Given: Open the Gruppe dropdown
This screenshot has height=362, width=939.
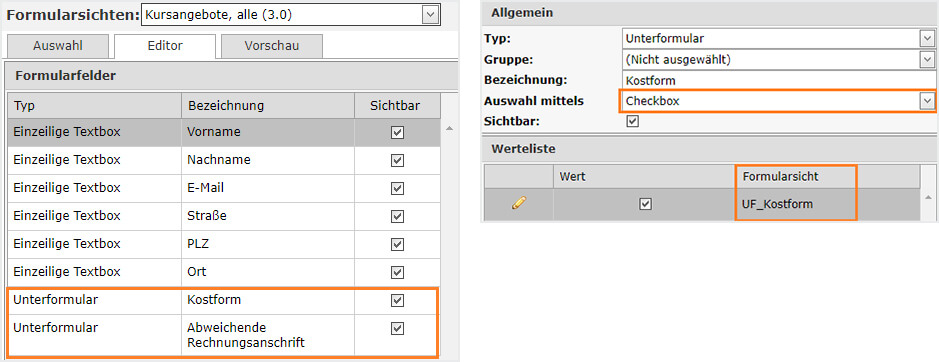Looking at the screenshot, I should tap(927, 60).
